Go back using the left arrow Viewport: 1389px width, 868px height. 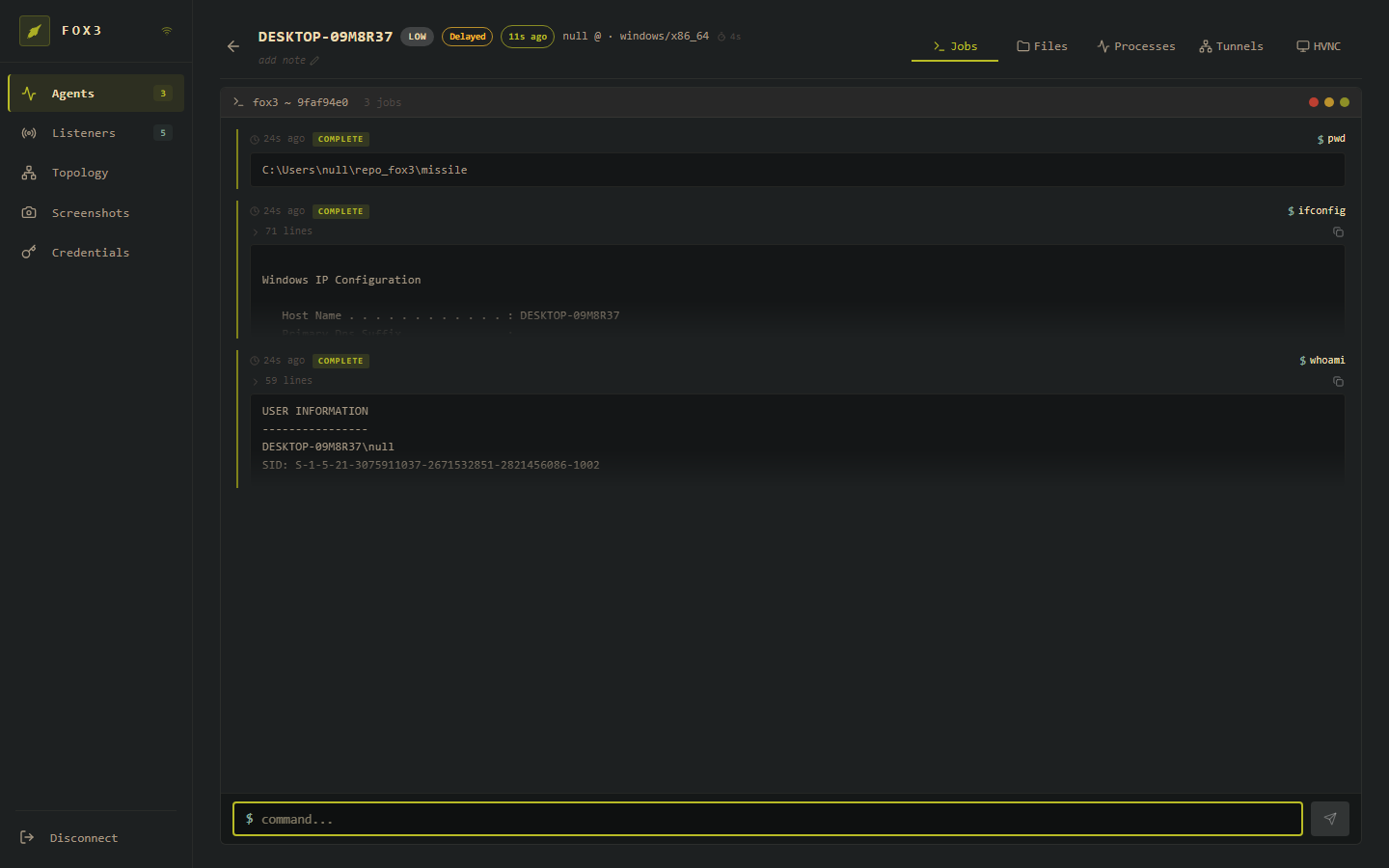coord(232,46)
